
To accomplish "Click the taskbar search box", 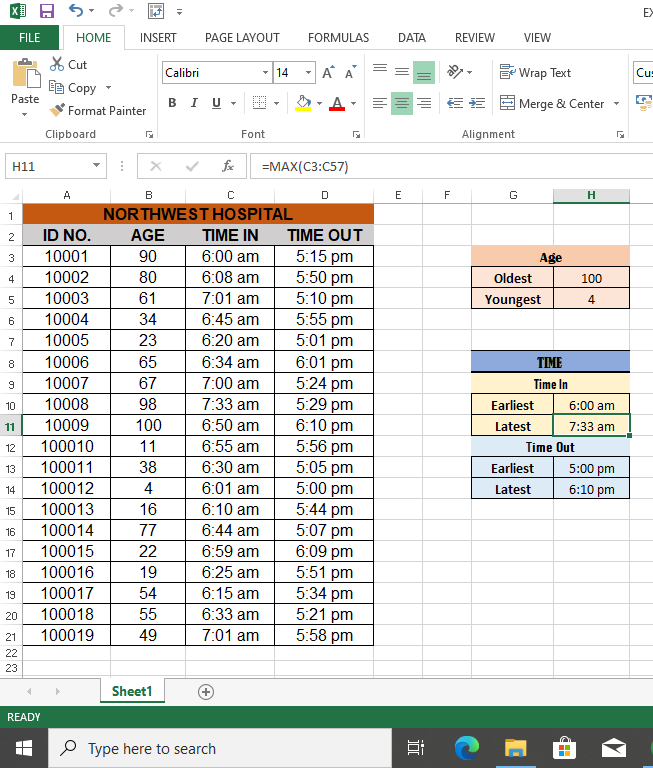I will point(220,748).
